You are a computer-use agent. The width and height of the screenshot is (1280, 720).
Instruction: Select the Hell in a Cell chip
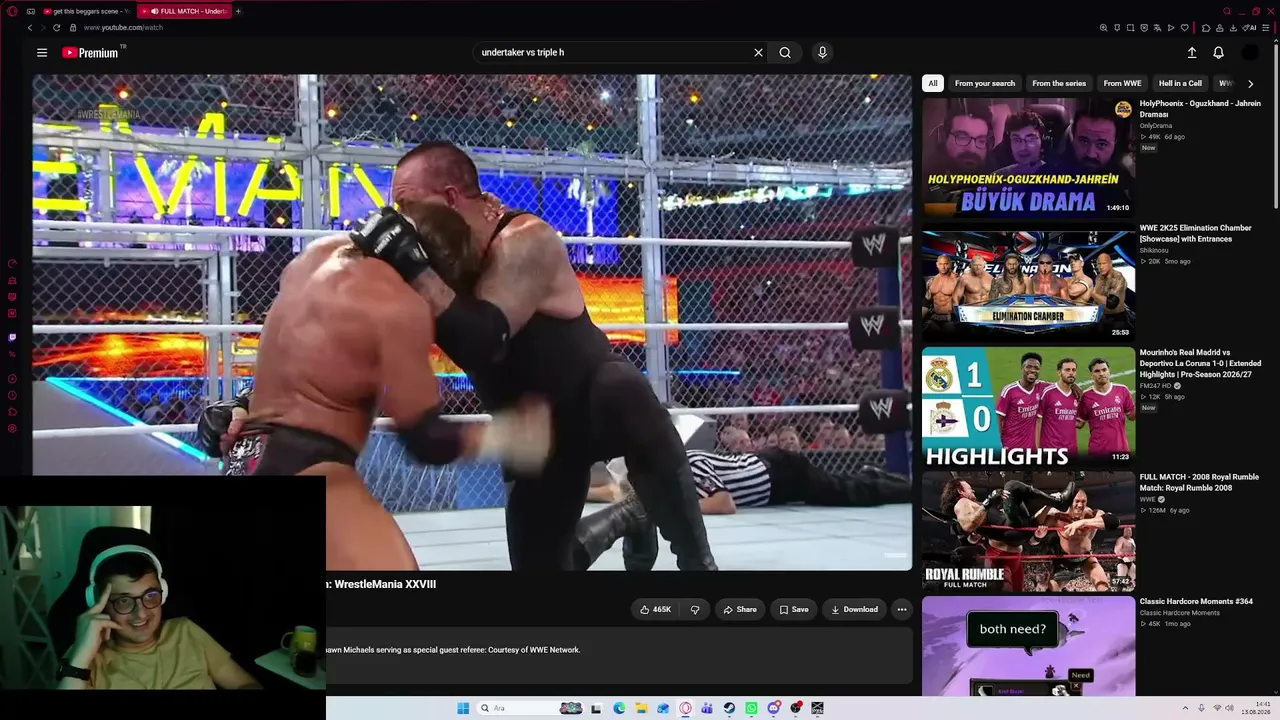(1180, 84)
